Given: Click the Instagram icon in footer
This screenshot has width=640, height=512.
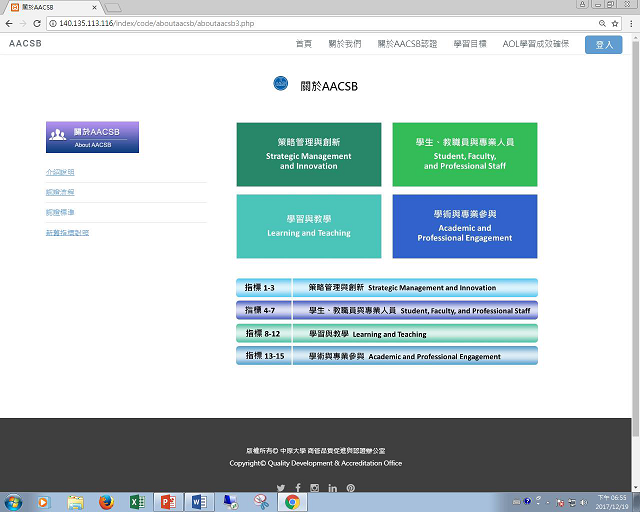Looking at the screenshot, I should (x=314, y=488).
